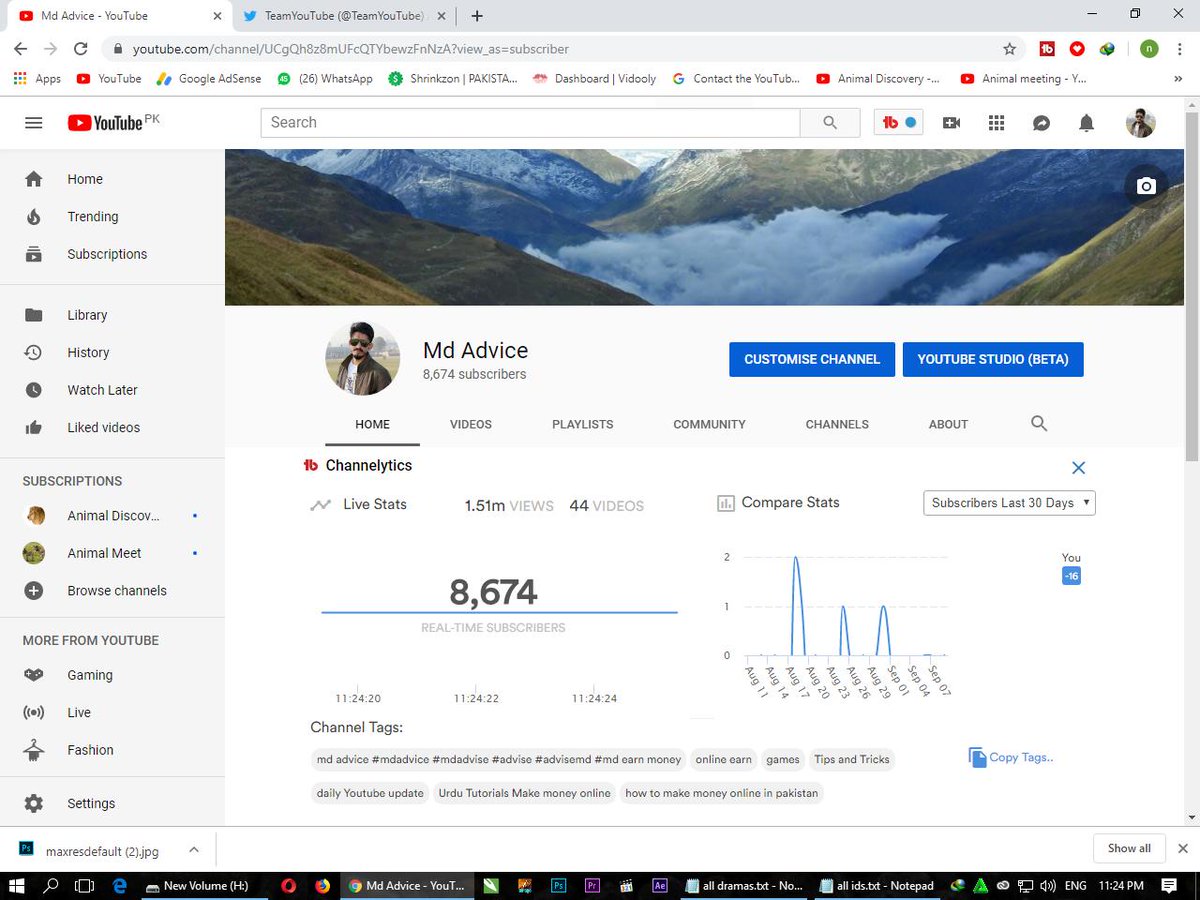Click the YouTube search field

point(530,122)
